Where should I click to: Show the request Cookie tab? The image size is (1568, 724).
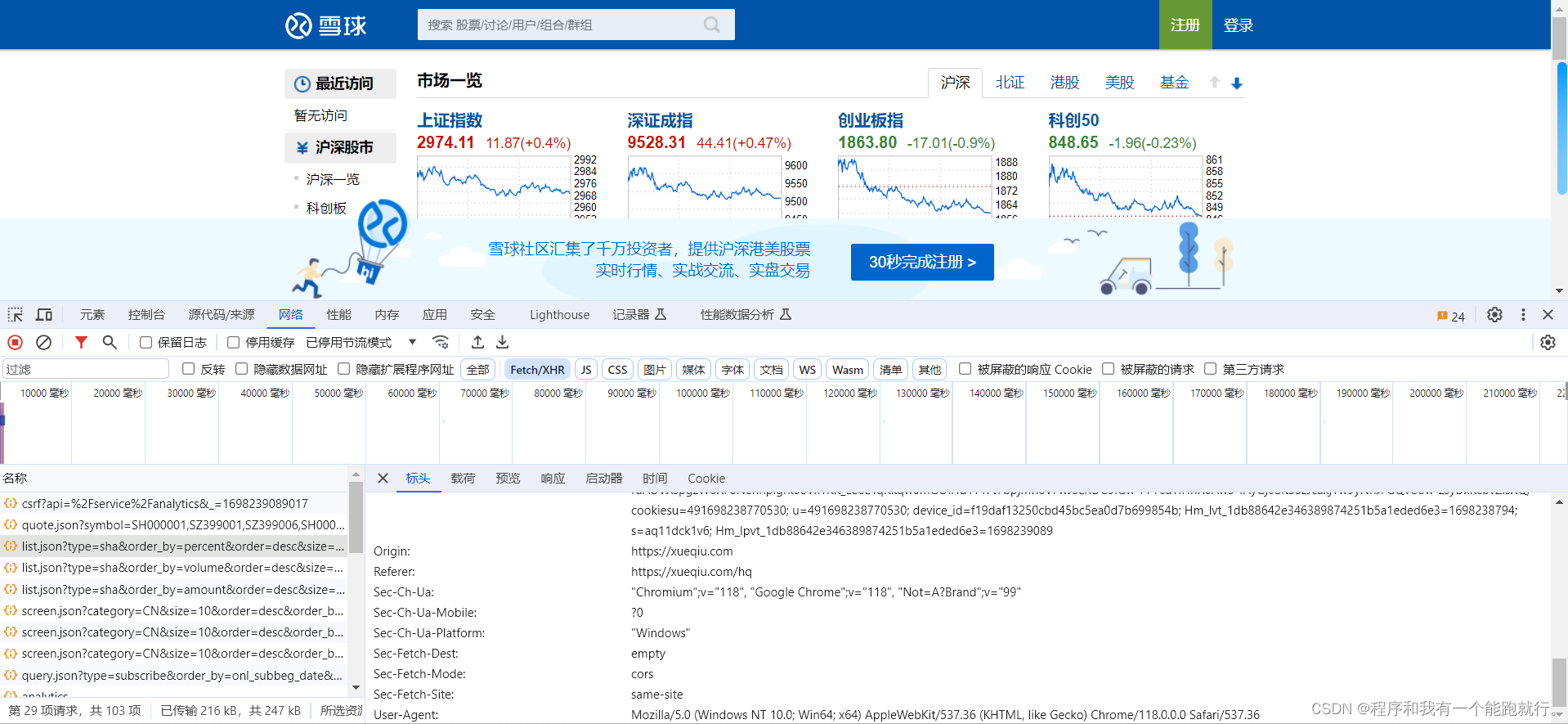pyautogui.click(x=706, y=479)
